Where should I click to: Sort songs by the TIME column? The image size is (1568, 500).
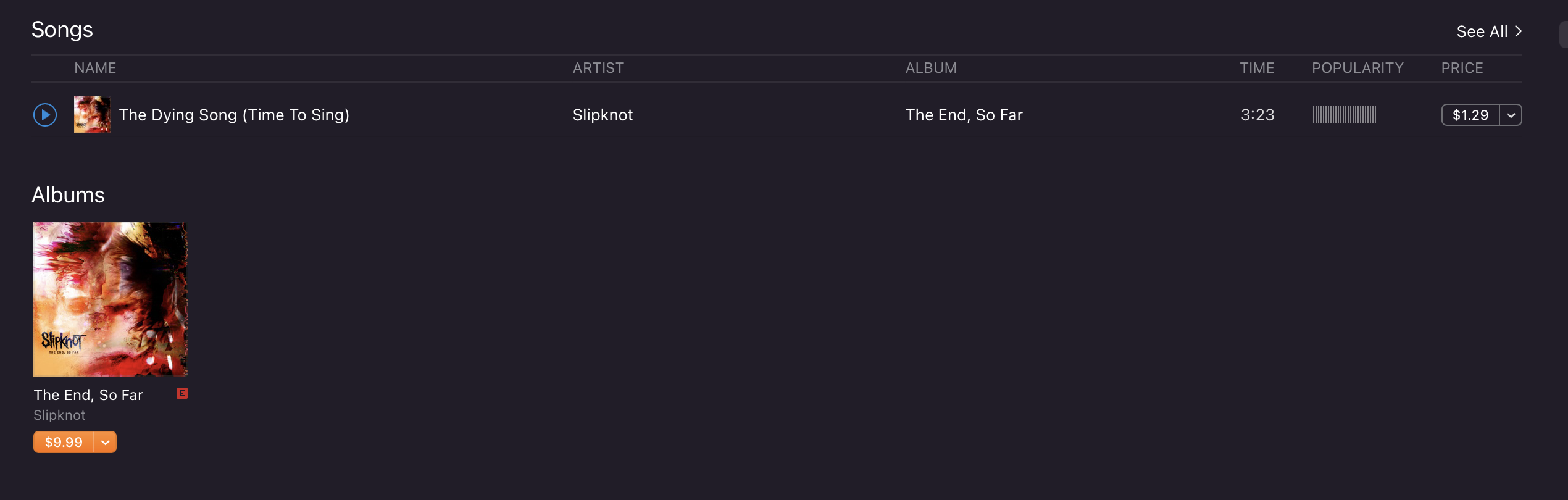pos(1257,68)
